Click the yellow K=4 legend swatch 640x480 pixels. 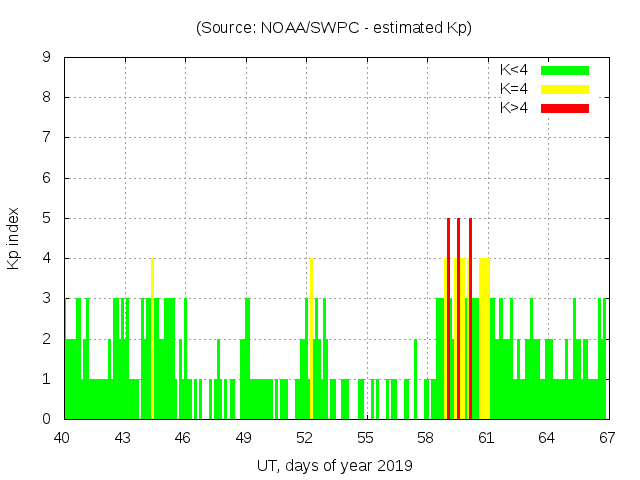coord(565,89)
